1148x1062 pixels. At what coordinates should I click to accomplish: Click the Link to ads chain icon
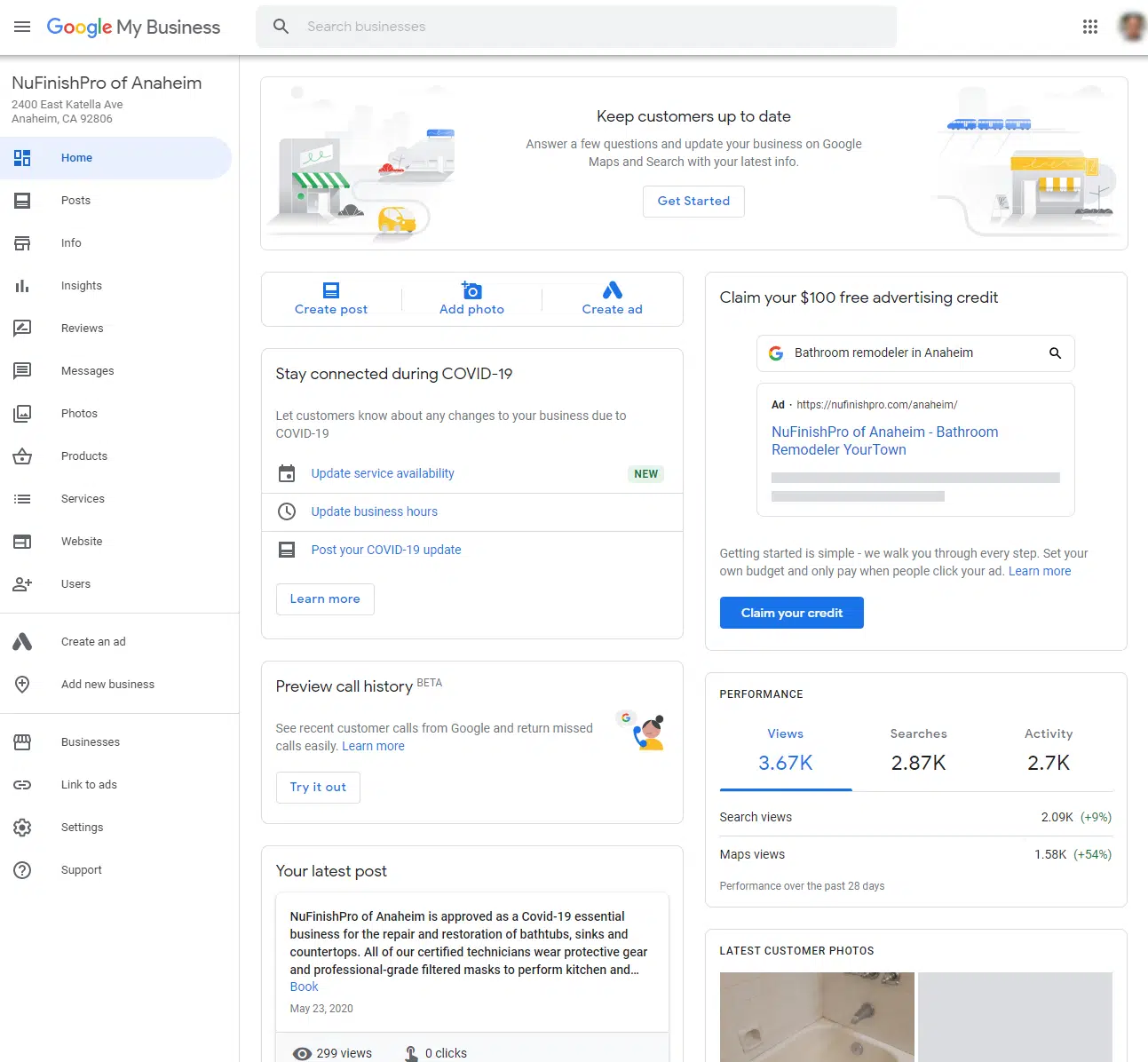(x=22, y=785)
